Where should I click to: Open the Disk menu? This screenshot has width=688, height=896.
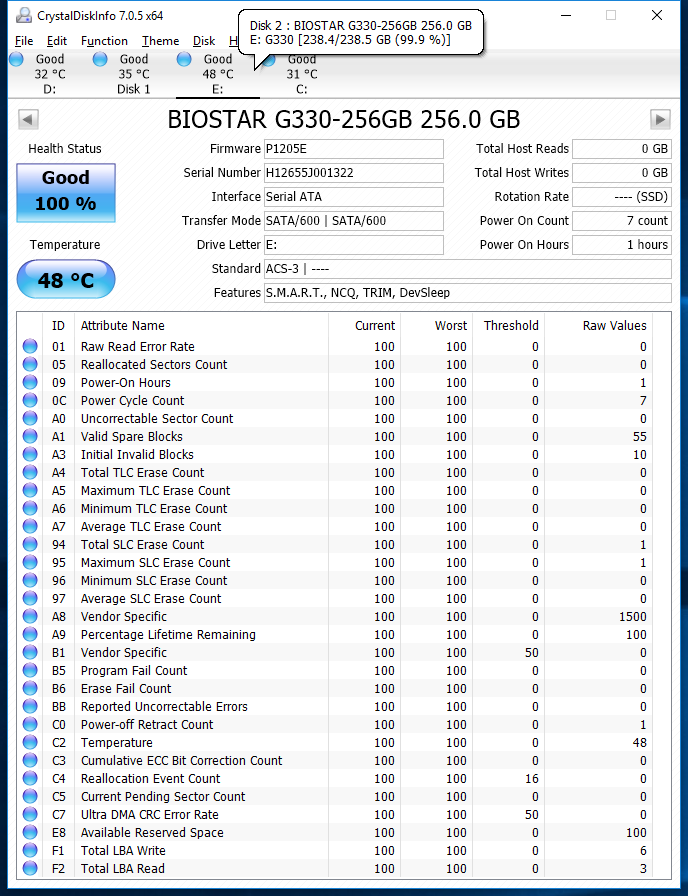[x=204, y=41]
